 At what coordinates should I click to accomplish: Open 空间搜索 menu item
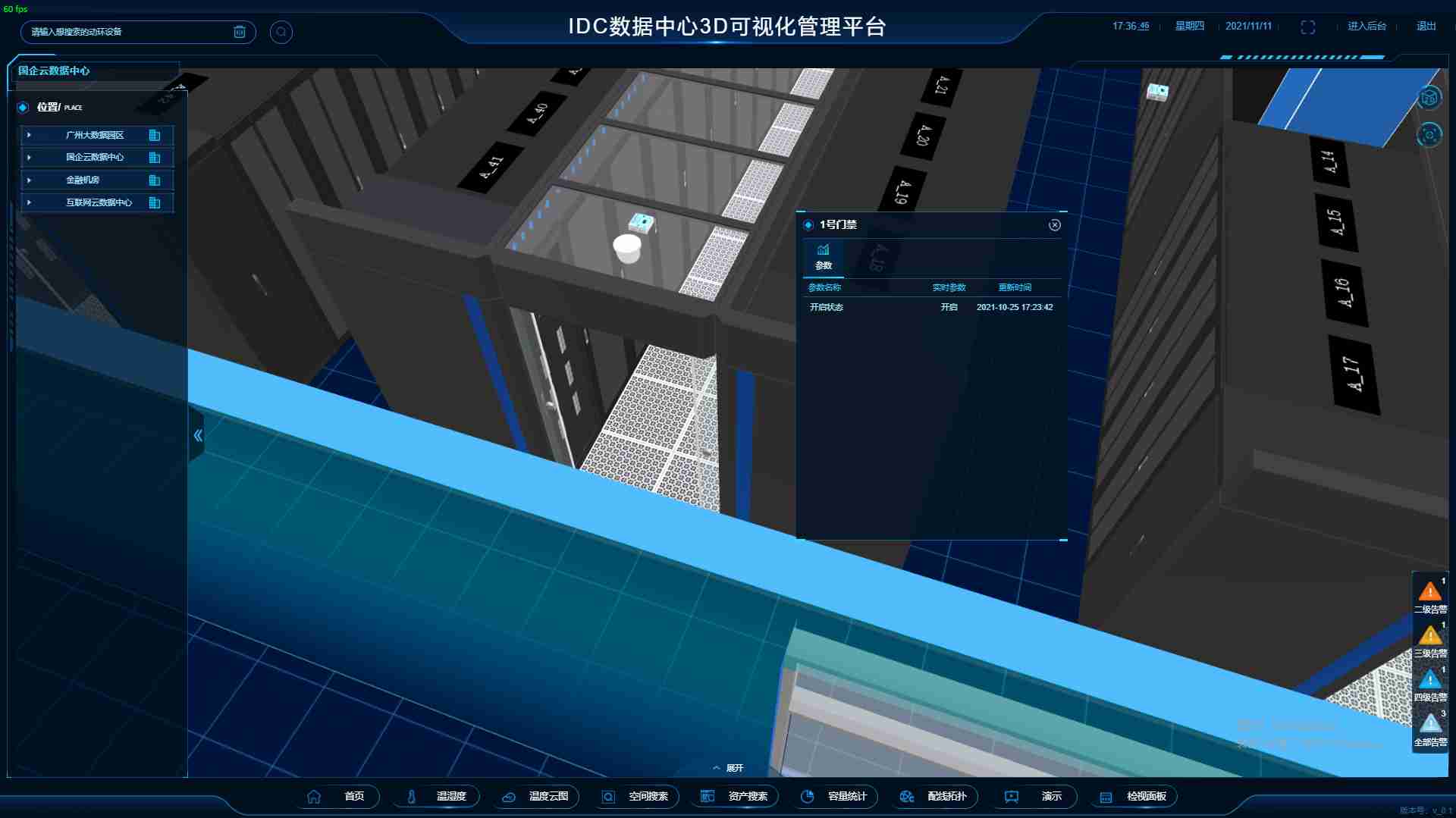[635, 797]
